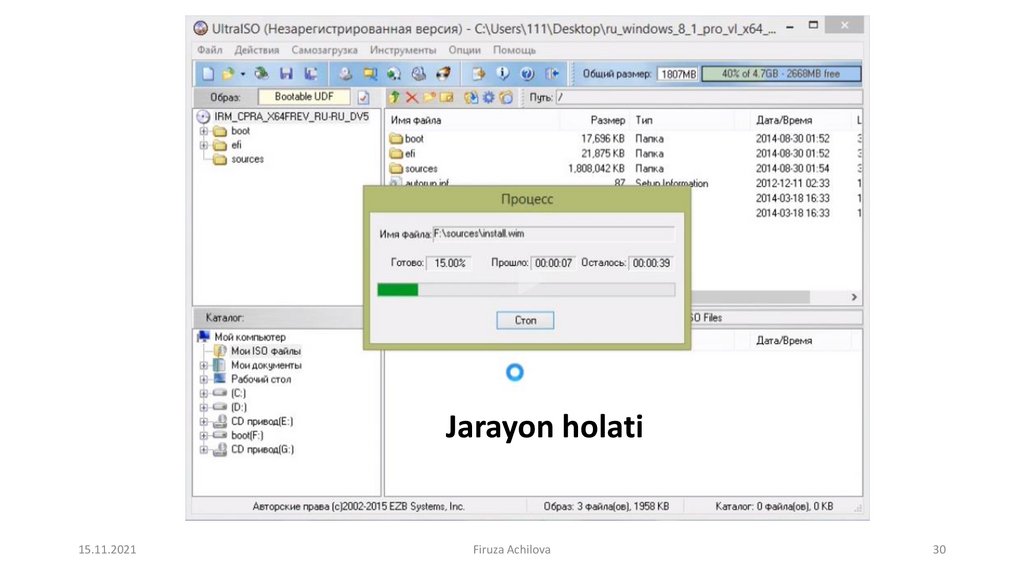Expand the (C:) drive node
Viewport: 1024px width, 576px height.
[204, 394]
